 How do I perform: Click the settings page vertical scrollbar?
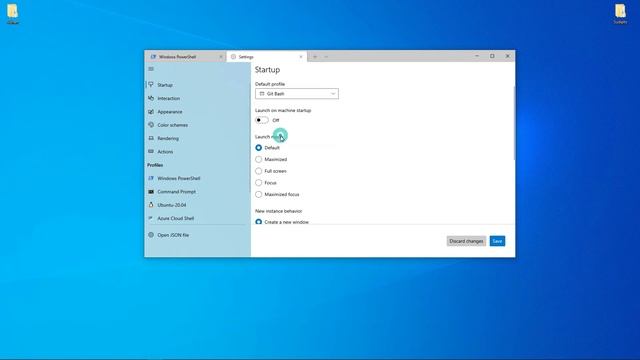click(513, 122)
